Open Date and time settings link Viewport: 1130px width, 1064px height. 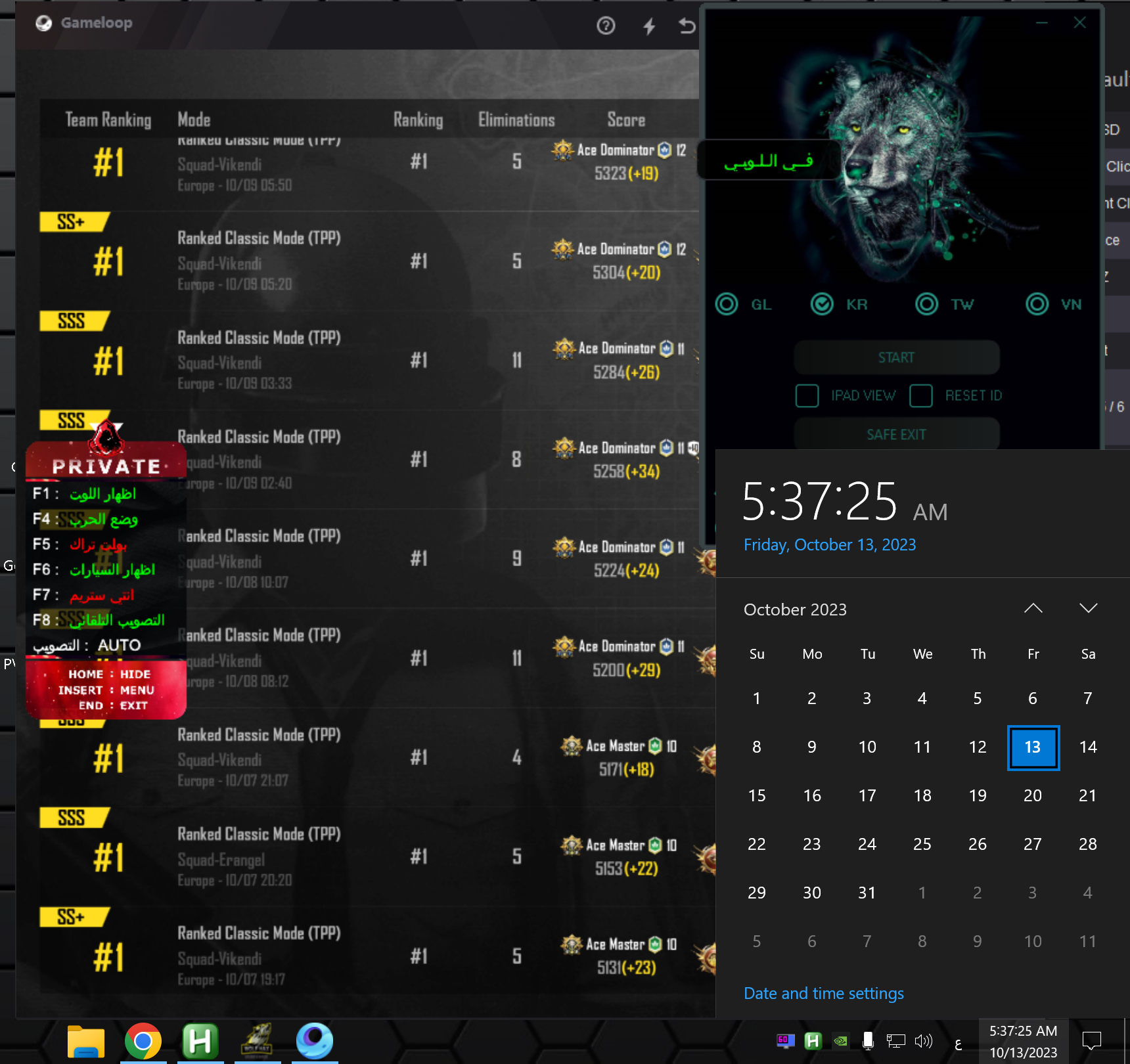click(x=824, y=993)
